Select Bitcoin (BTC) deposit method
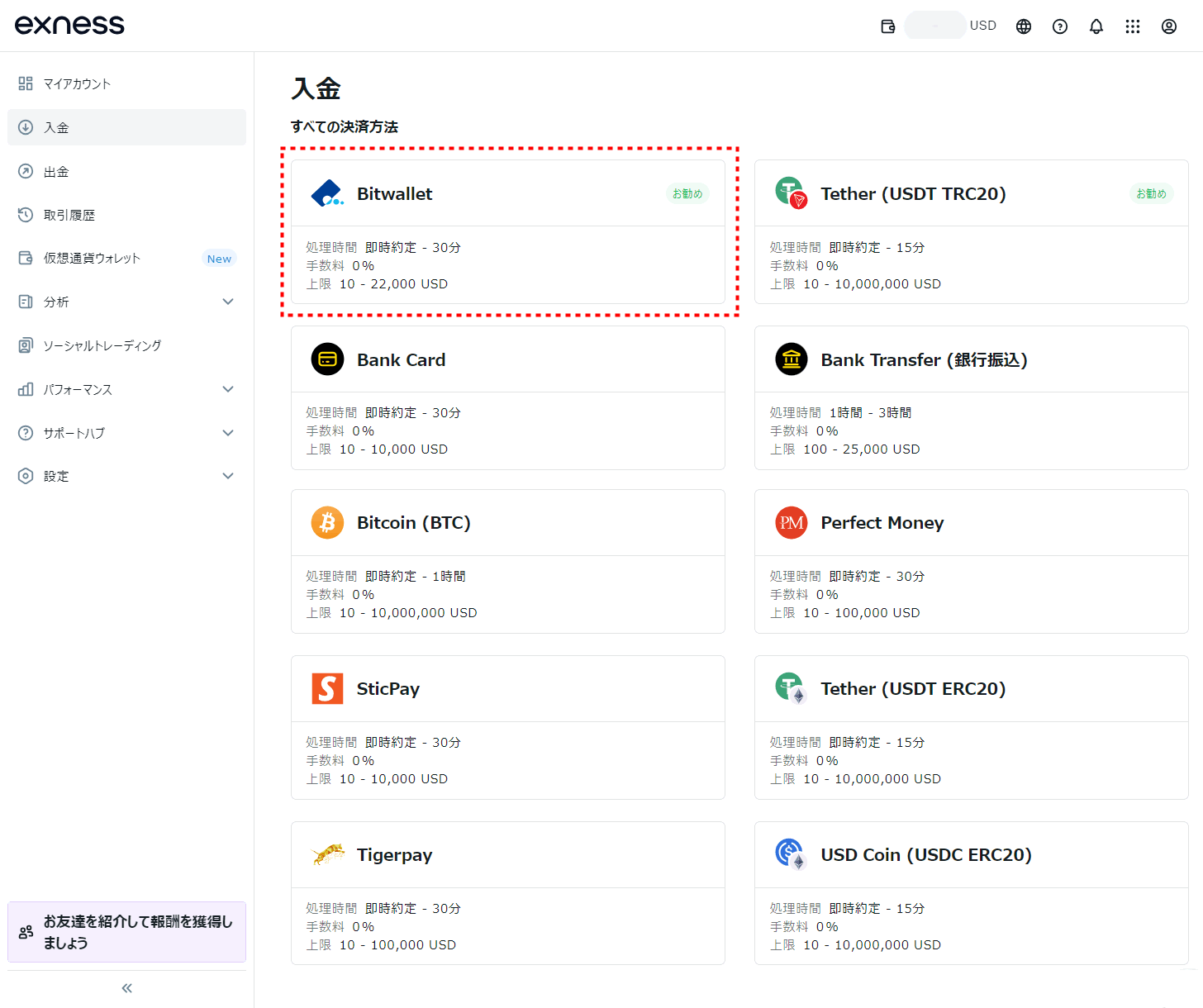Image resolution: width=1203 pixels, height=1008 pixels. (508, 562)
